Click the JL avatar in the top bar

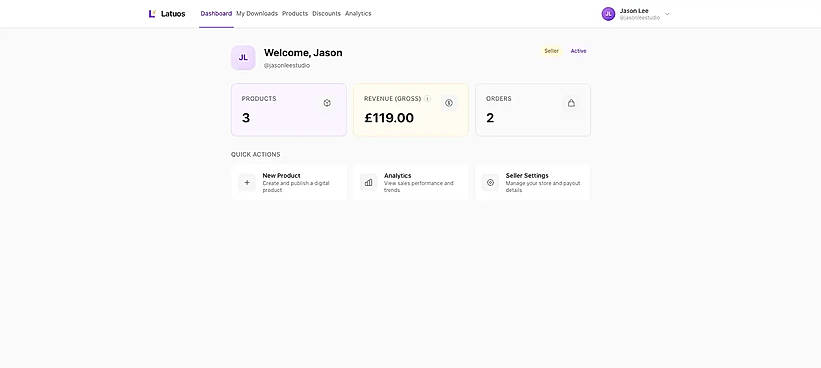pos(608,14)
